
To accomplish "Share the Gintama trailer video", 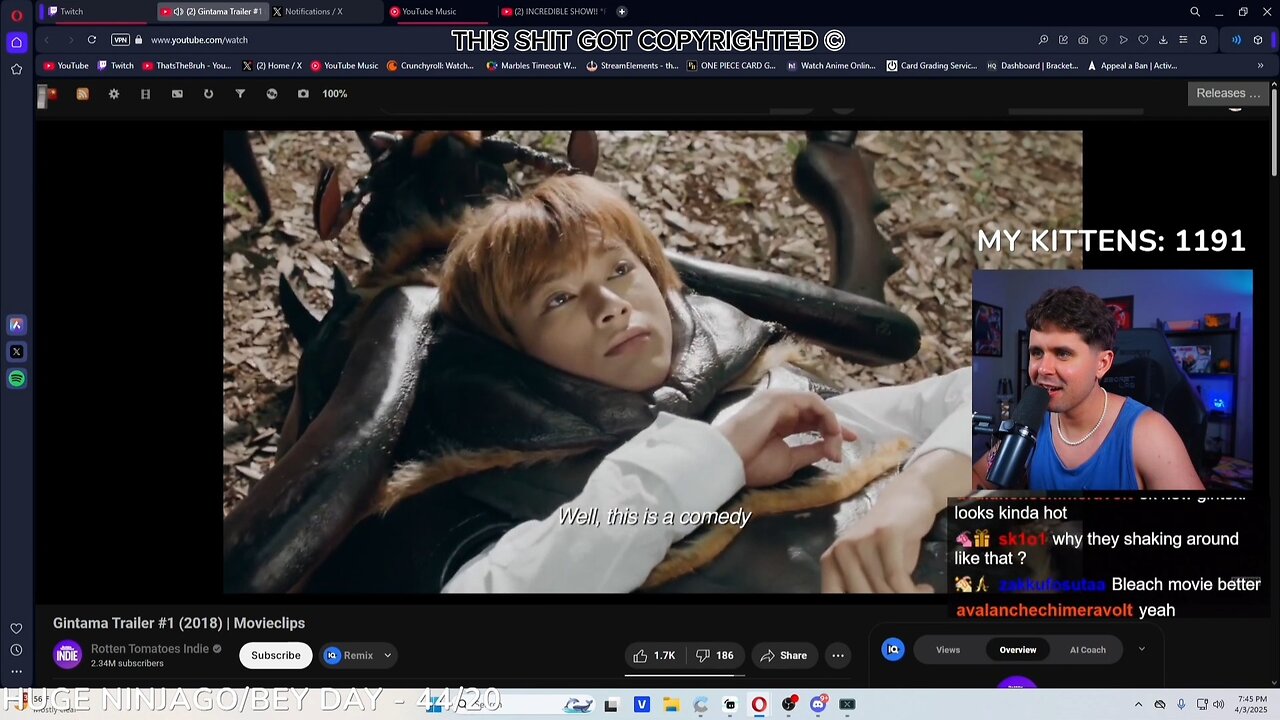I will pyautogui.click(x=783, y=656).
